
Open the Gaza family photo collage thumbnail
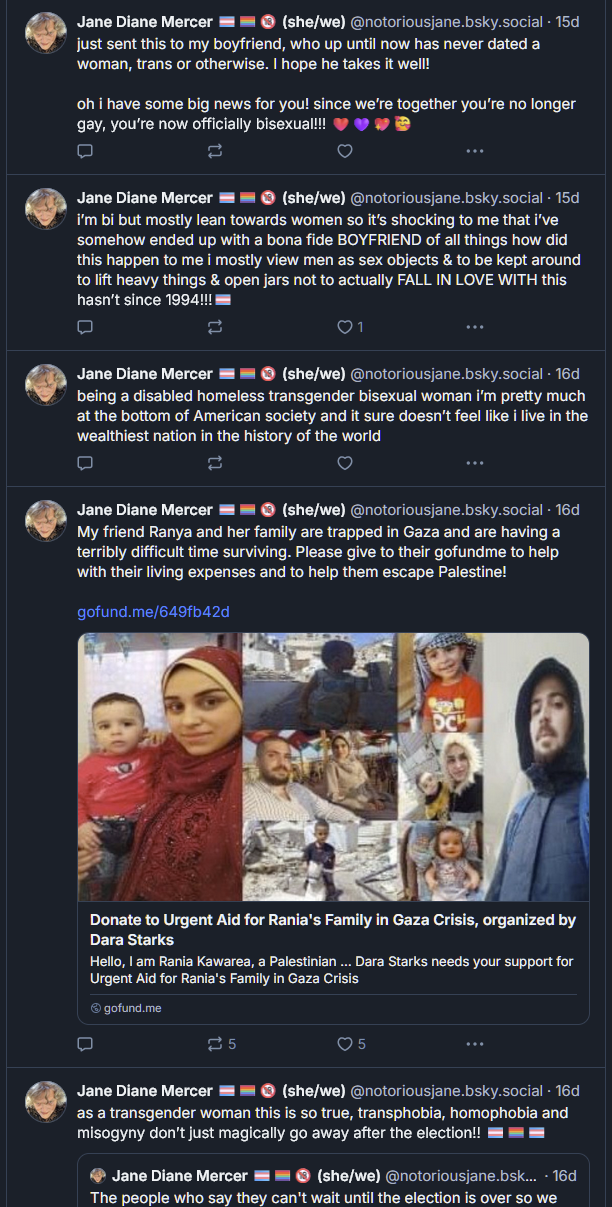coord(333,767)
